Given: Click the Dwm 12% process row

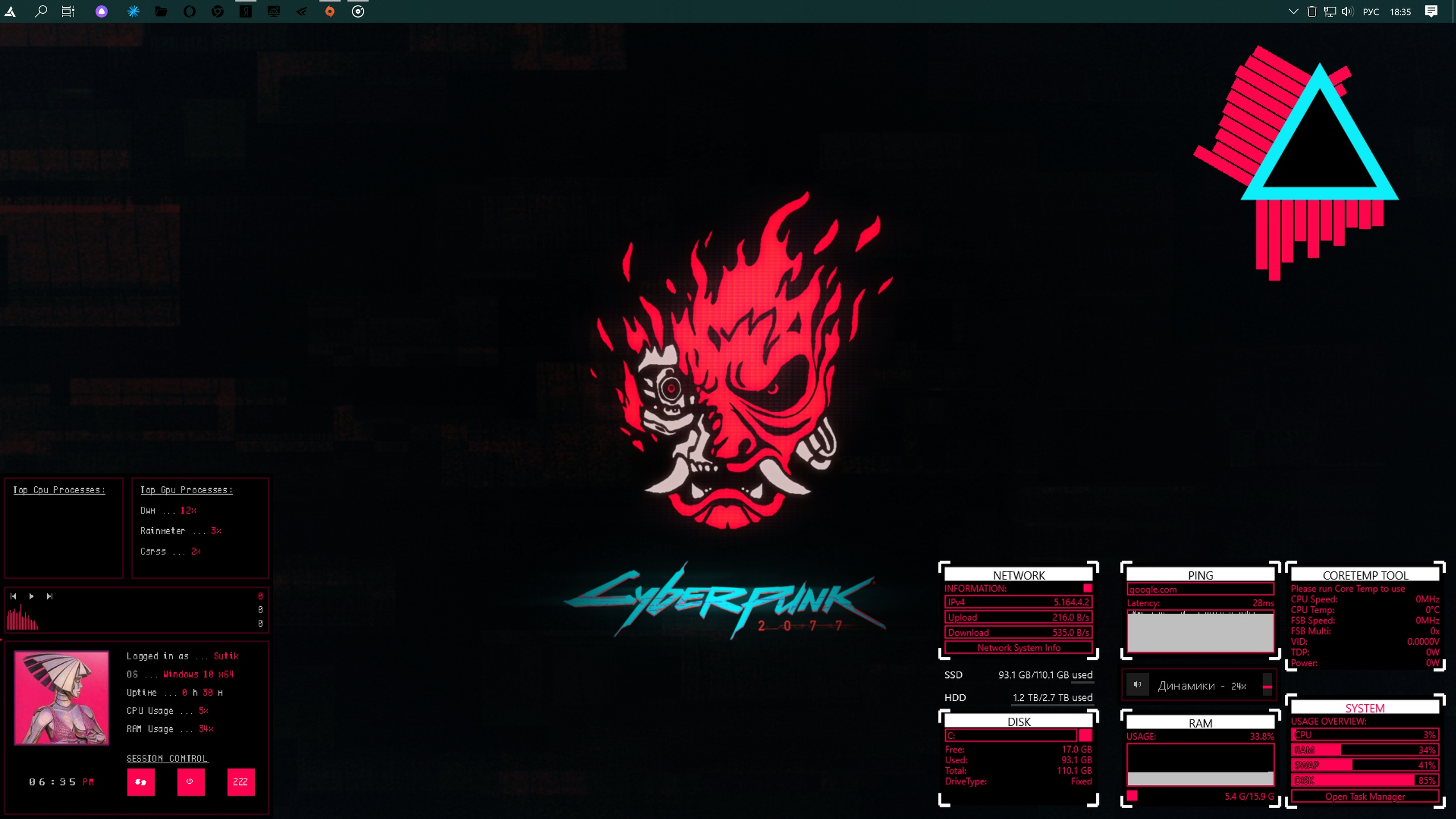Looking at the screenshot, I should click(x=168, y=510).
